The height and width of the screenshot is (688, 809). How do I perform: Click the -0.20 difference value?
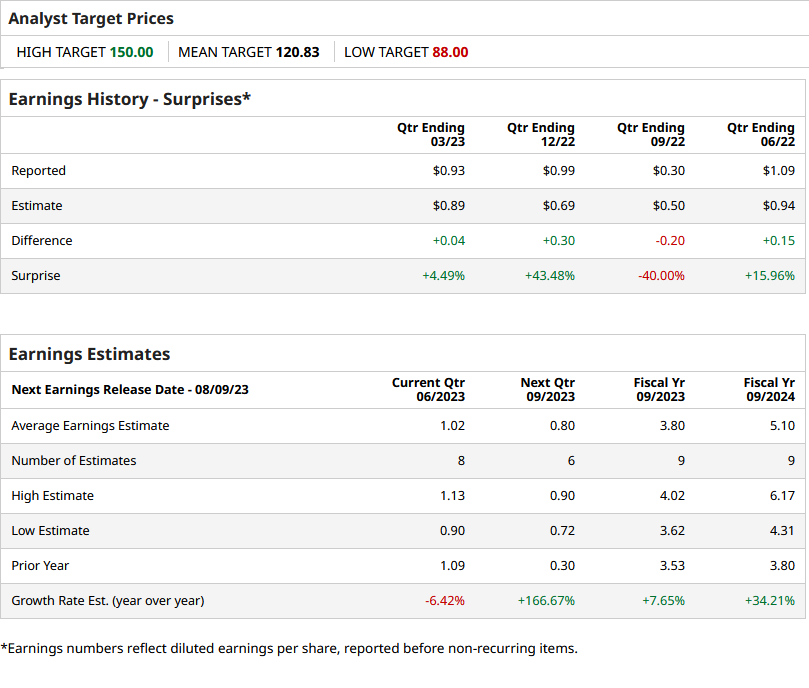click(670, 241)
